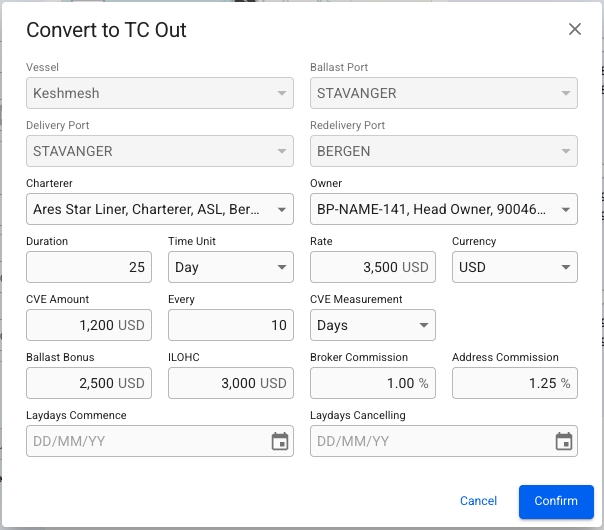This screenshot has width=604, height=530.
Task: Expand the Owner dropdown
Action: pos(443,209)
